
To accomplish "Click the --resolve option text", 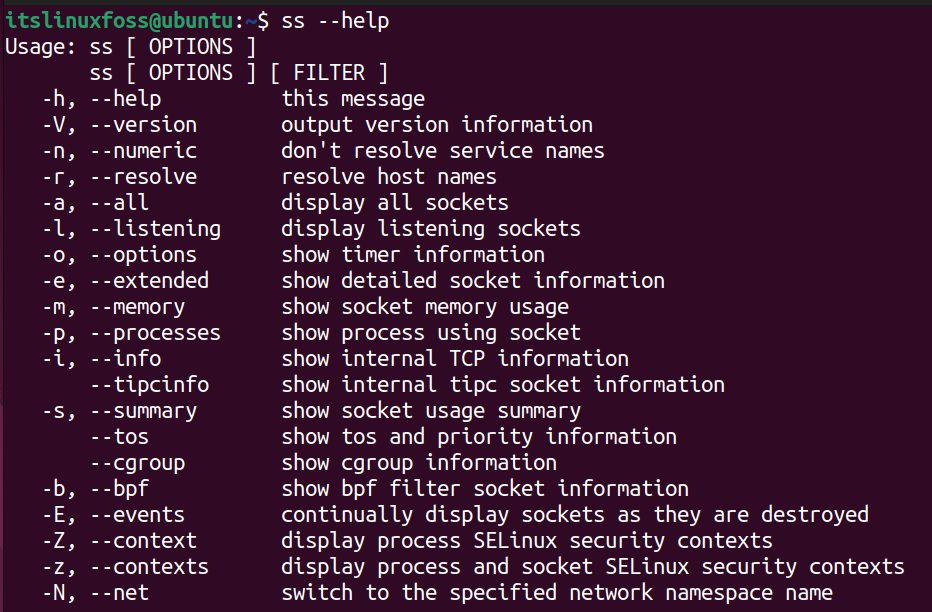I will click(x=143, y=177).
